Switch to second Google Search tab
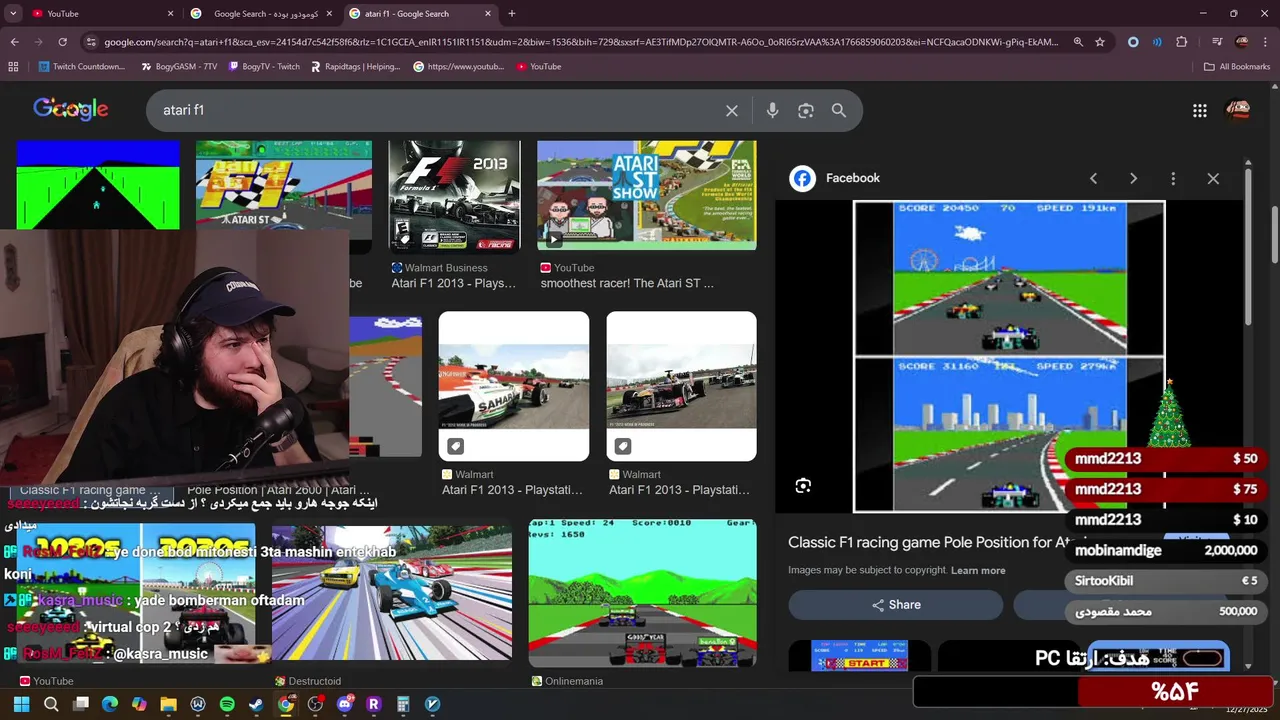Image resolution: width=1280 pixels, height=720 pixels. coord(262,14)
